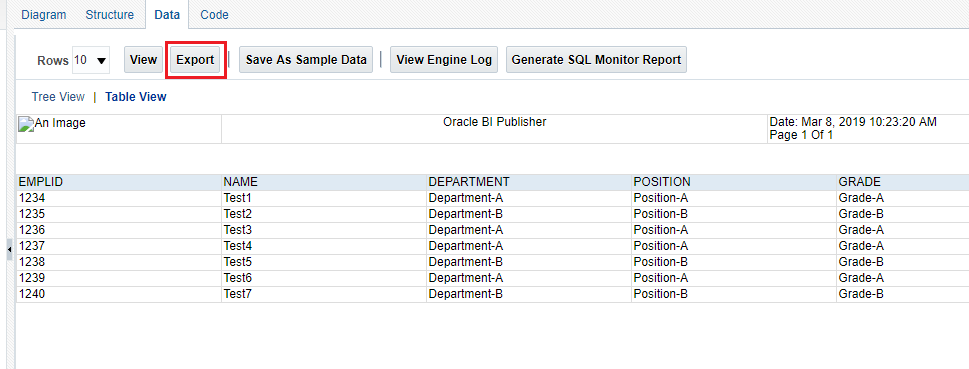Collapse the left pane with arrow handle
969x369 pixels.
click(x=9, y=249)
